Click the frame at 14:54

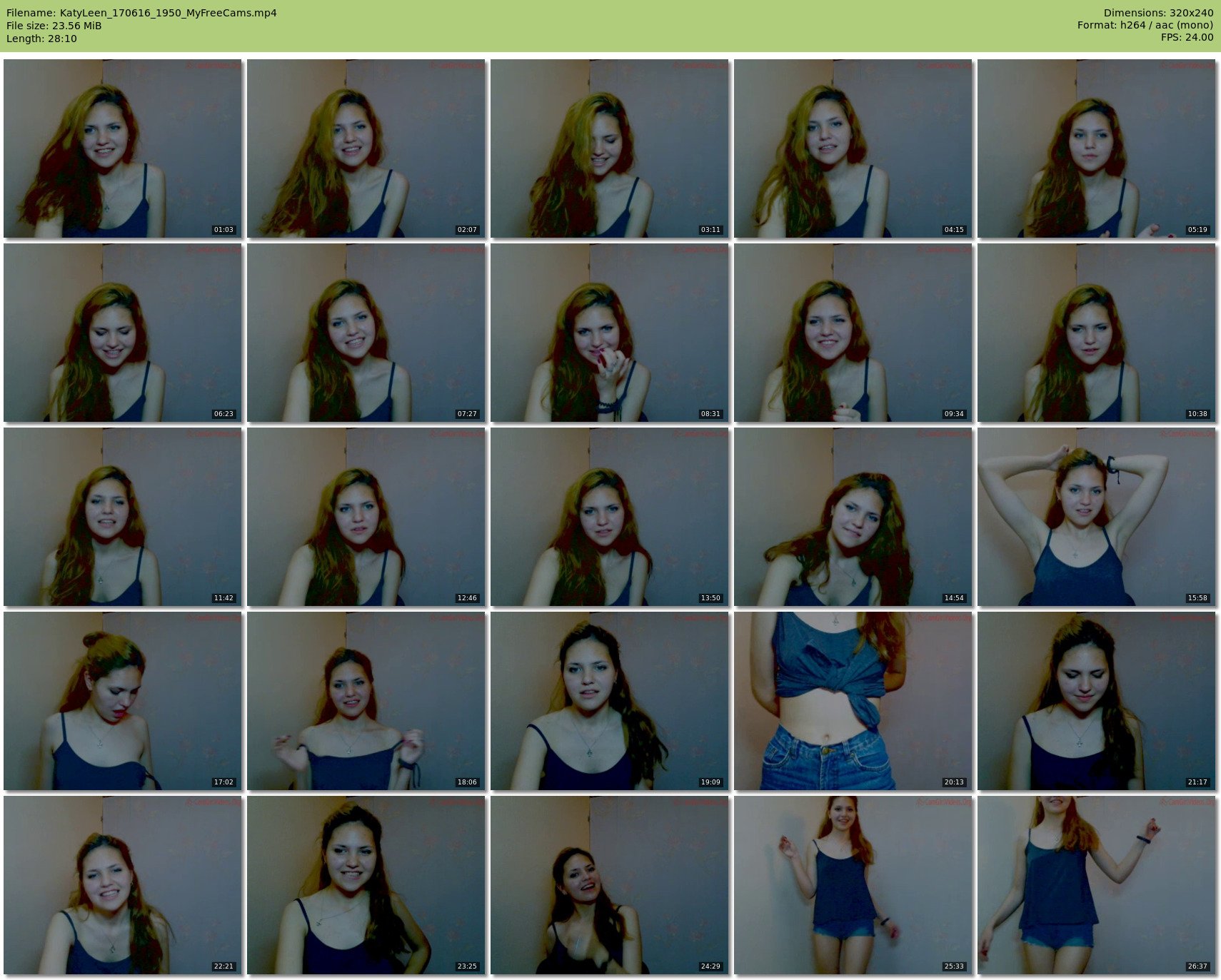[853, 516]
